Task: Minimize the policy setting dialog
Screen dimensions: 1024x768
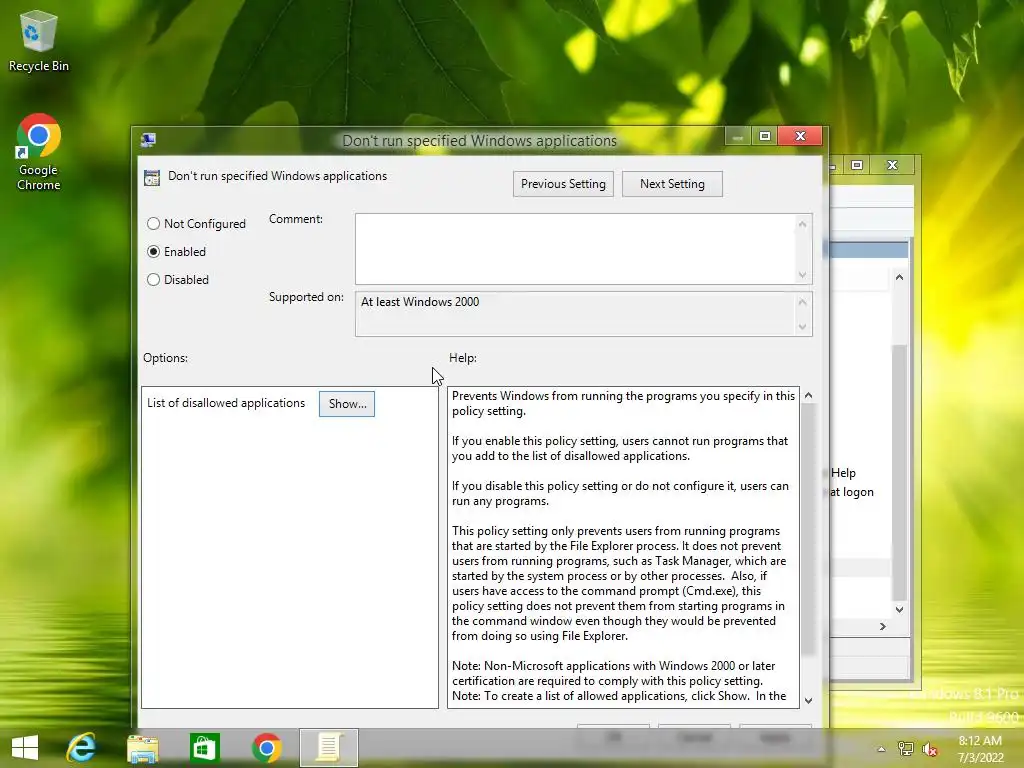Action: click(737, 136)
